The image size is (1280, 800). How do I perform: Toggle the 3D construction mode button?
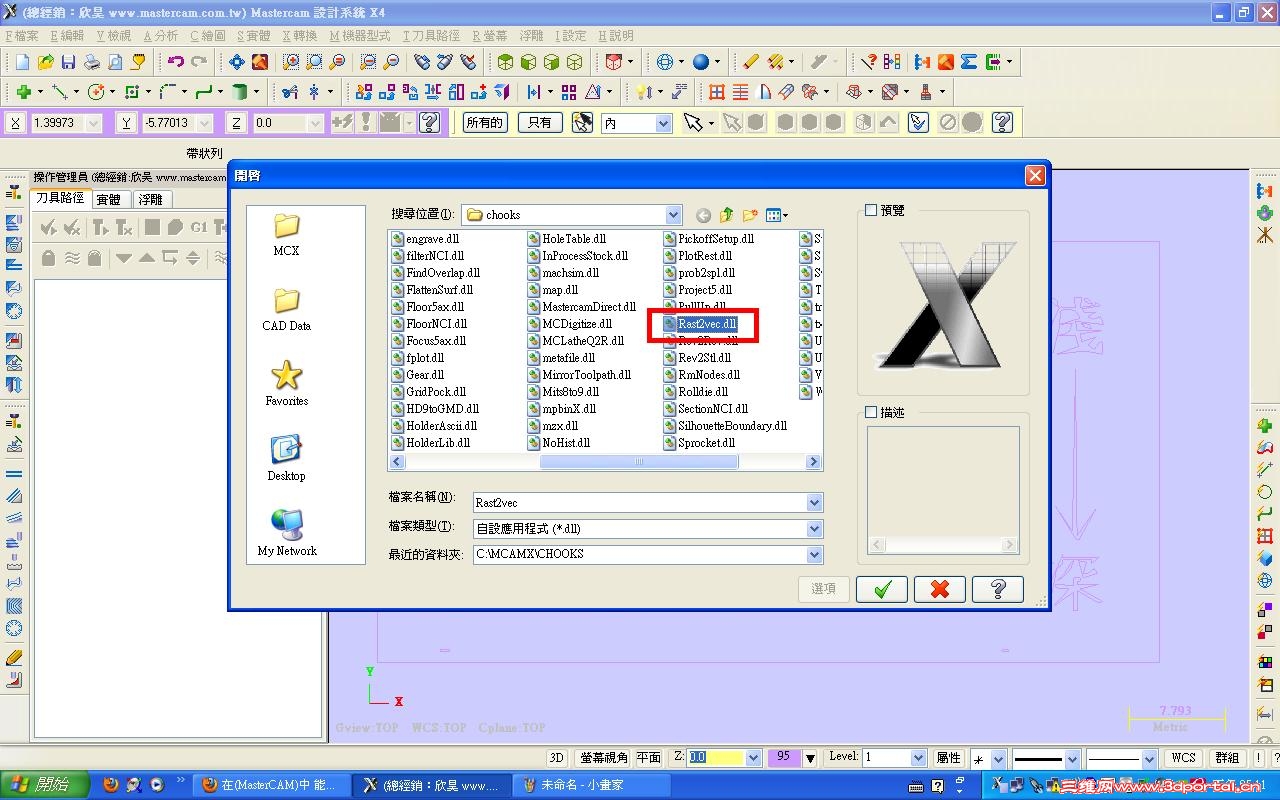pos(557,758)
